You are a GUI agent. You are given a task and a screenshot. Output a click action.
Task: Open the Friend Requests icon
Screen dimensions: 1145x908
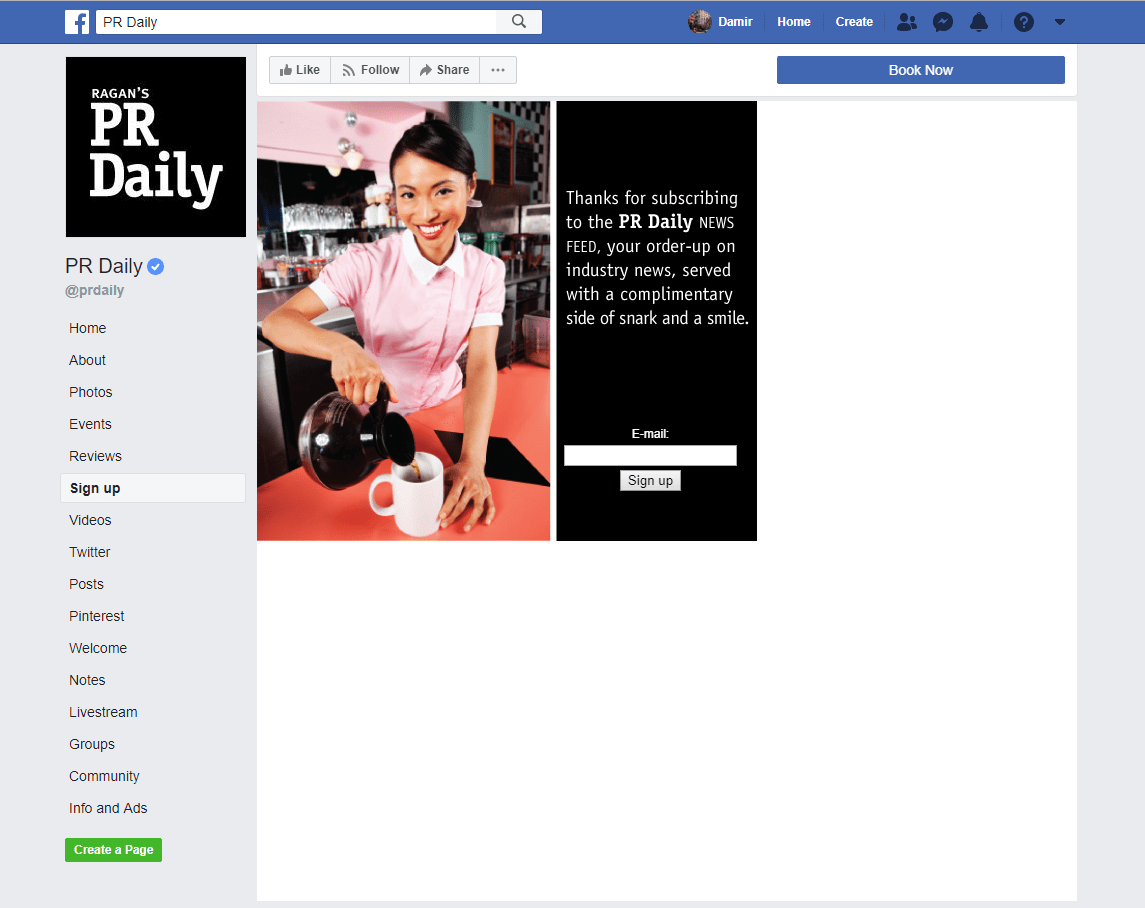coord(906,22)
